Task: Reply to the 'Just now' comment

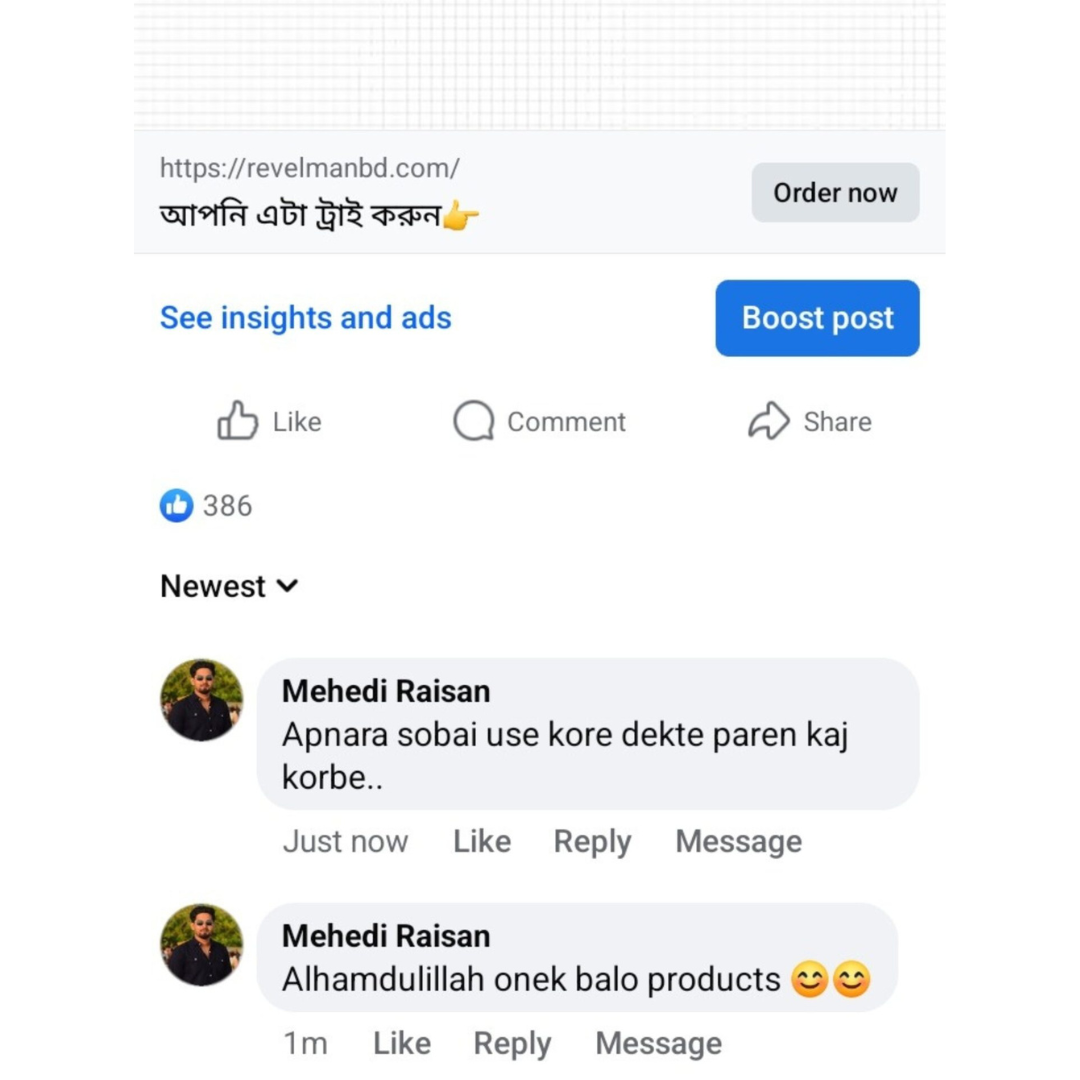Action: point(592,842)
